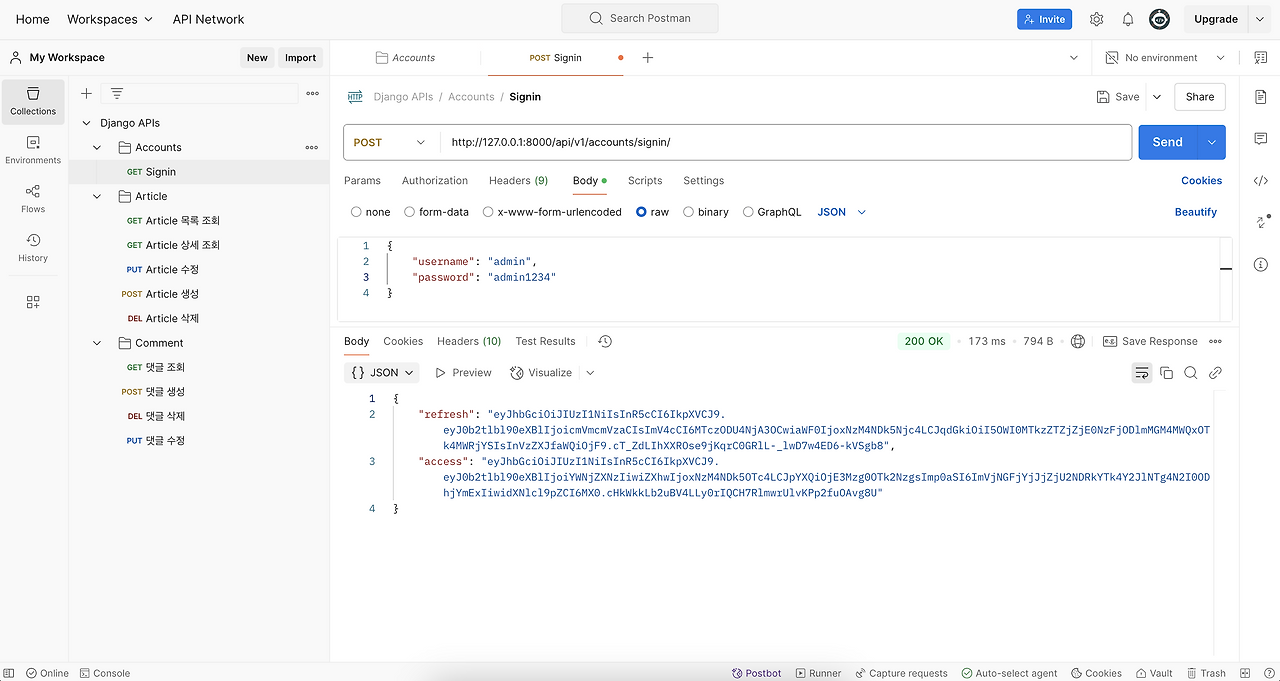
Task: Collapse the Comment folder
Action: 97,343
